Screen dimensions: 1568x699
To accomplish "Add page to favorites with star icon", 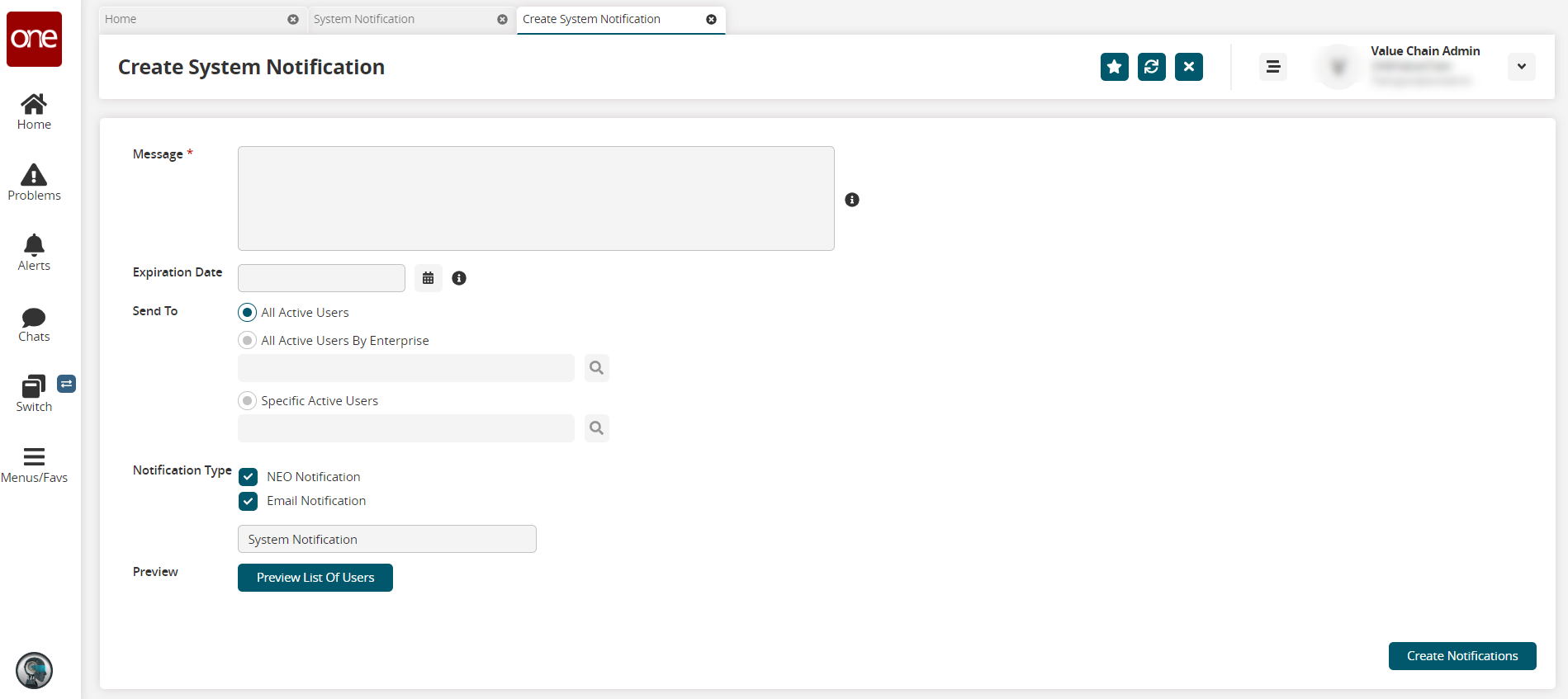I will pos(1115,67).
